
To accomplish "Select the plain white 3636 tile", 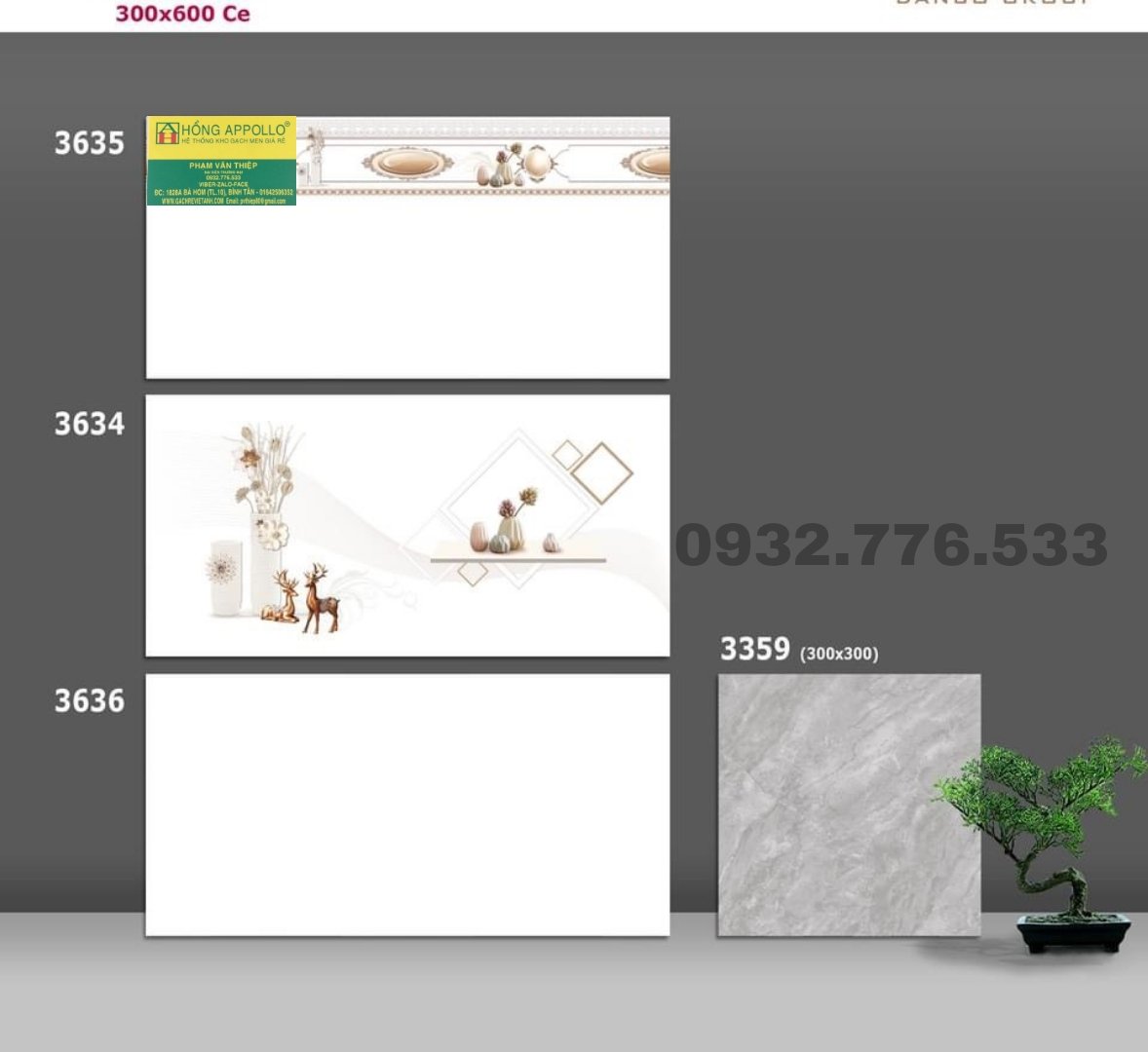I will (x=407, y=805).
